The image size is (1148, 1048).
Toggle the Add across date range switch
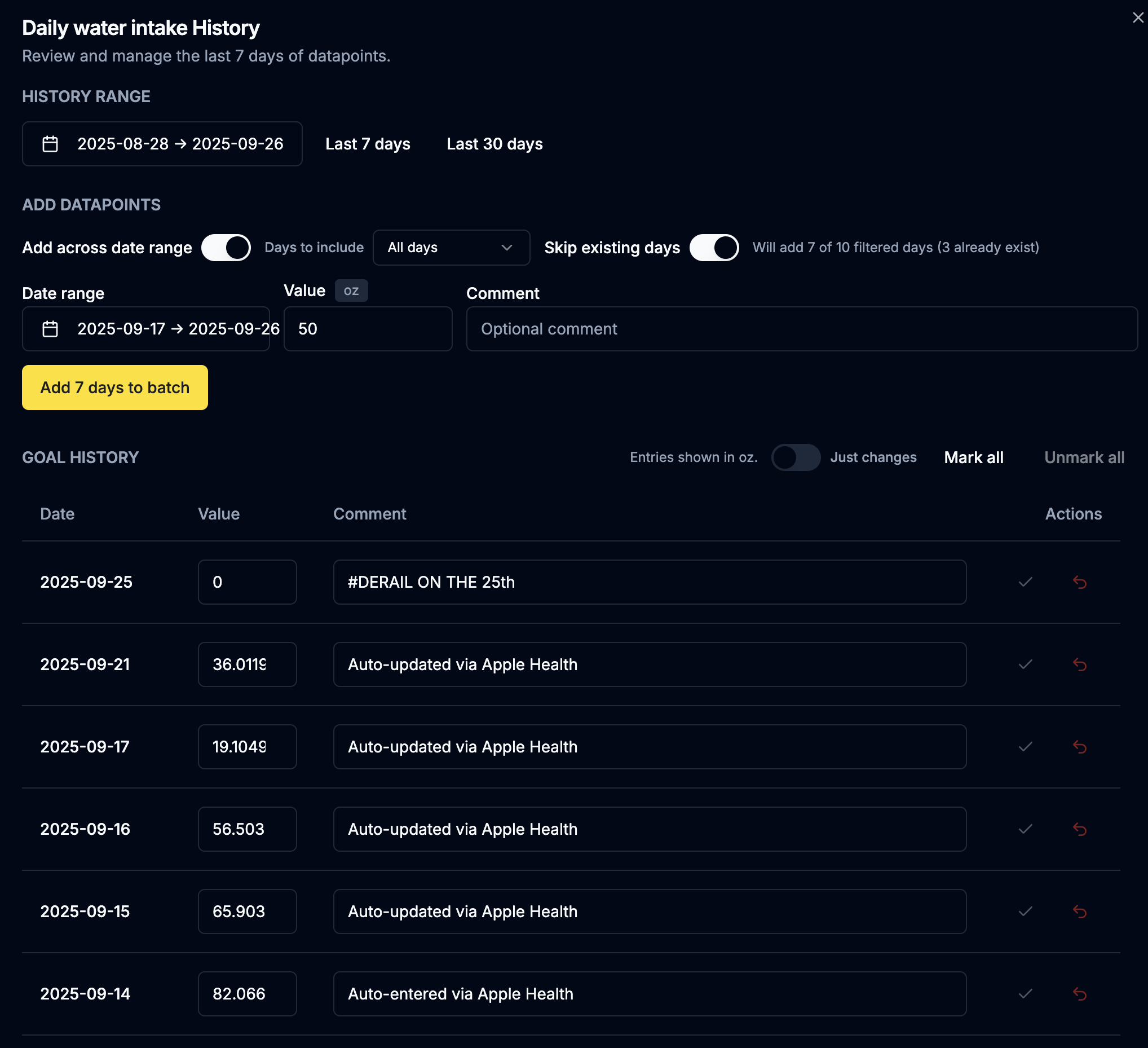[226, 248]
